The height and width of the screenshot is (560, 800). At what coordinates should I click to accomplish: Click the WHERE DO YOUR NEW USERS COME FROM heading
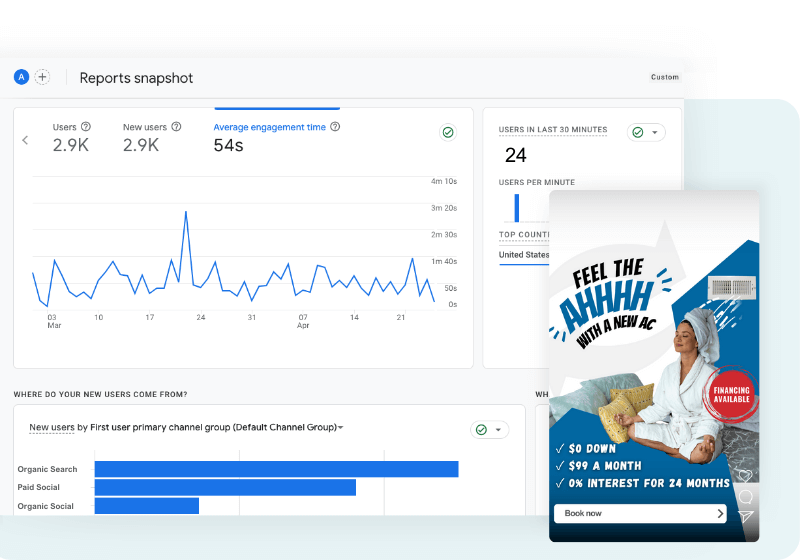[101, 394]
